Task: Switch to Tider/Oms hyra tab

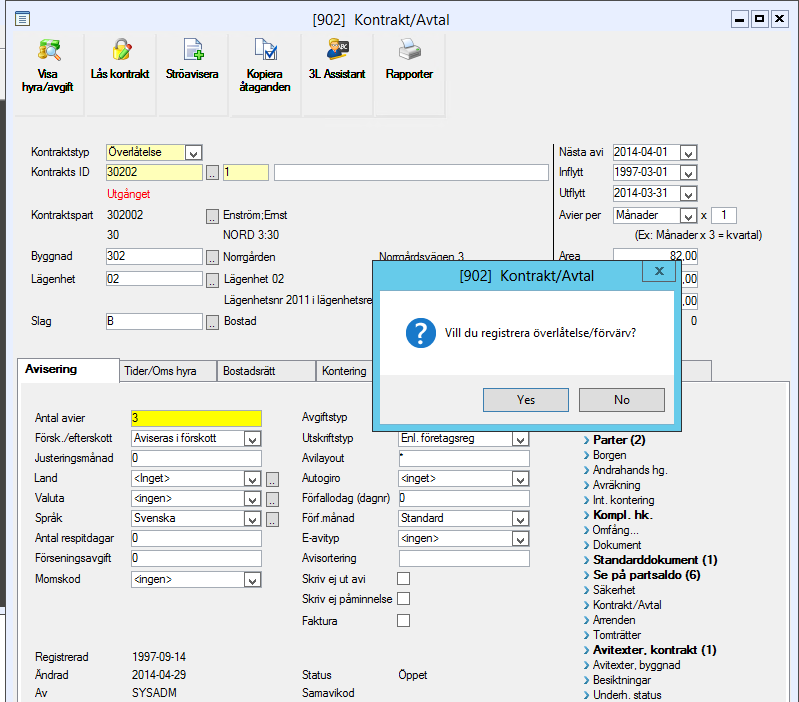Action: coord(168,371)
